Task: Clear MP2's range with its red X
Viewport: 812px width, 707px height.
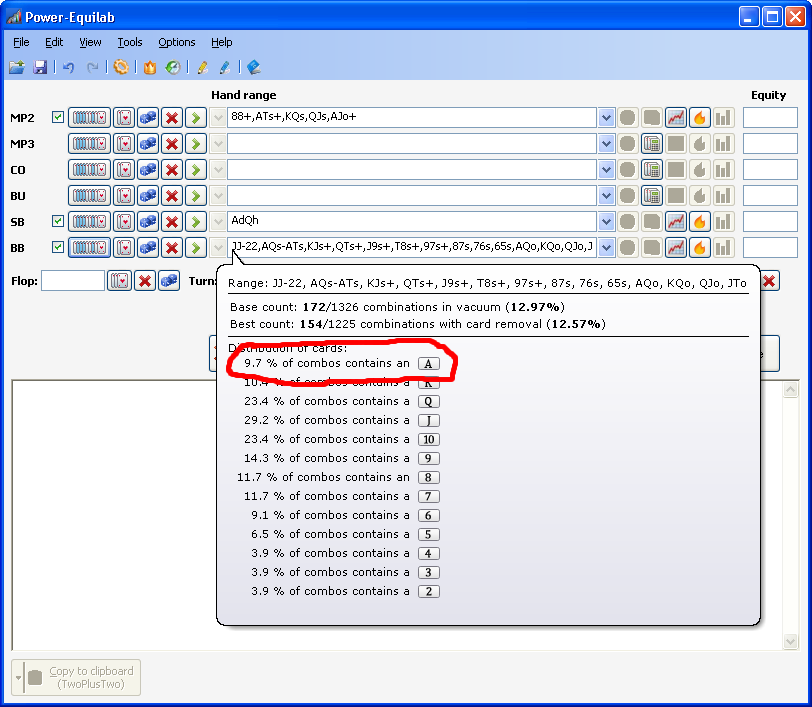Action: (x=172, y=118)
